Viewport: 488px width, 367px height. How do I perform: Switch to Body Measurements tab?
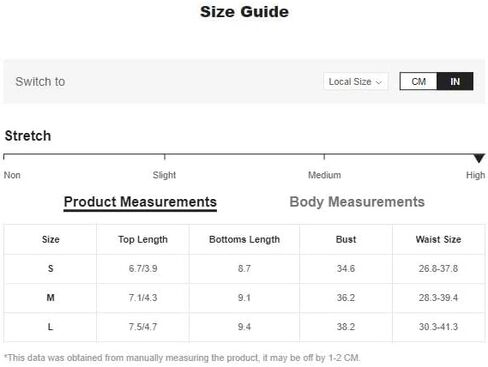point(357,202)
